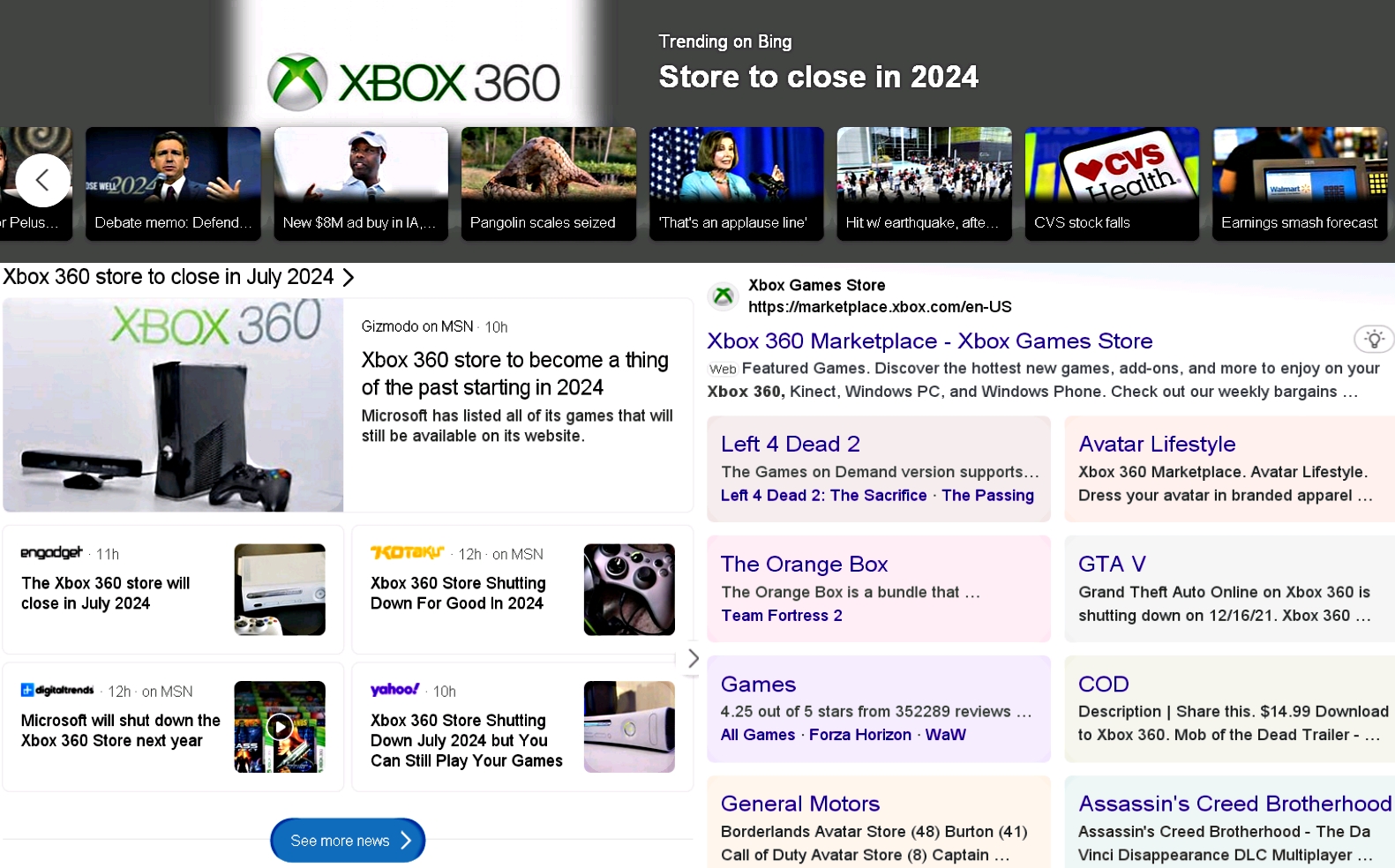1395x868 pixels.
Task: Open Earnings smash forecast trending card
Action: 1300,183
